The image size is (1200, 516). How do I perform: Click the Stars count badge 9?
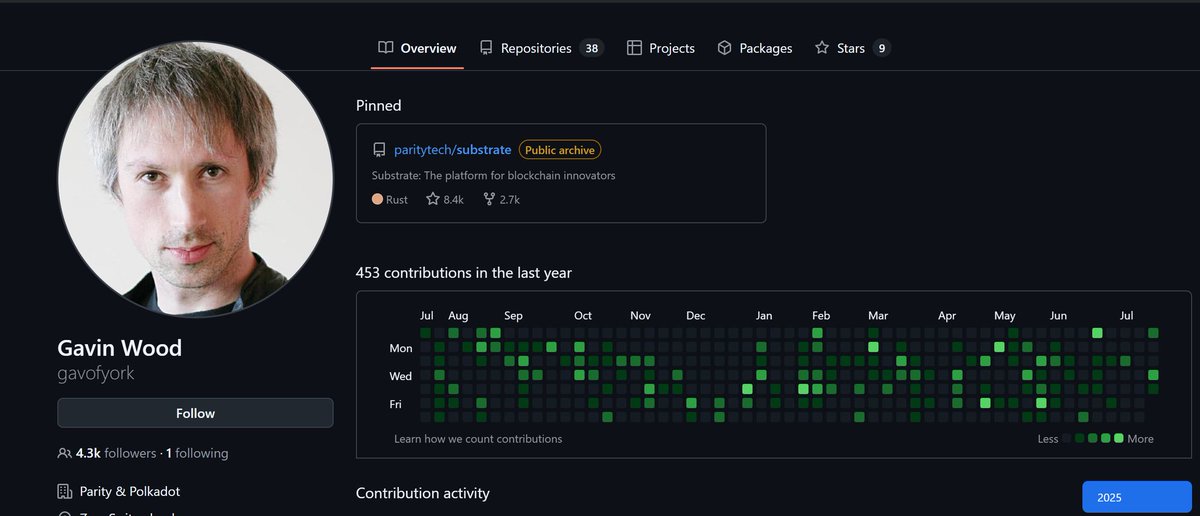coord(882,48)
